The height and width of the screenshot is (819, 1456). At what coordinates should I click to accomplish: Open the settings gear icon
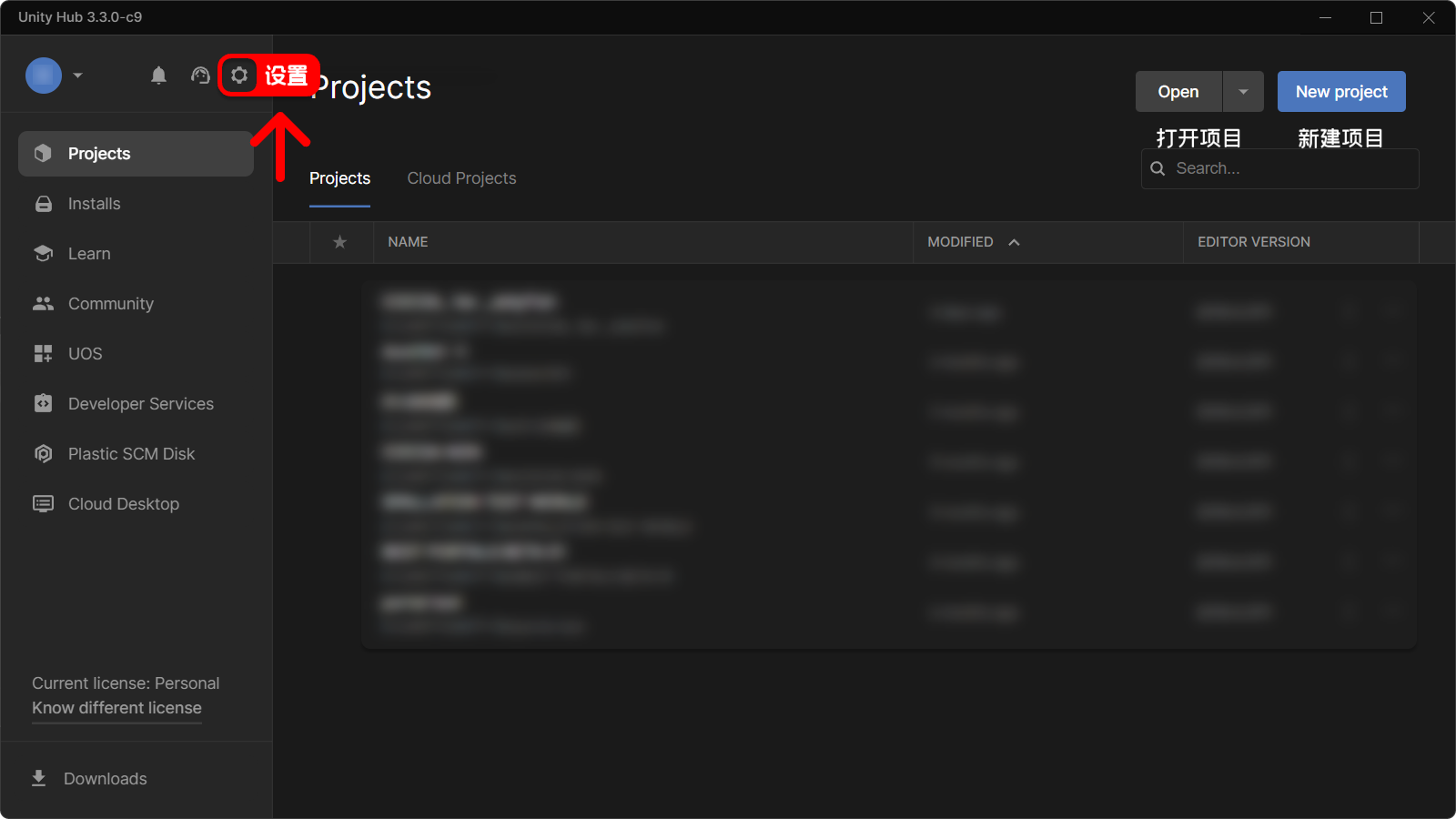click(x=239, y=76)
